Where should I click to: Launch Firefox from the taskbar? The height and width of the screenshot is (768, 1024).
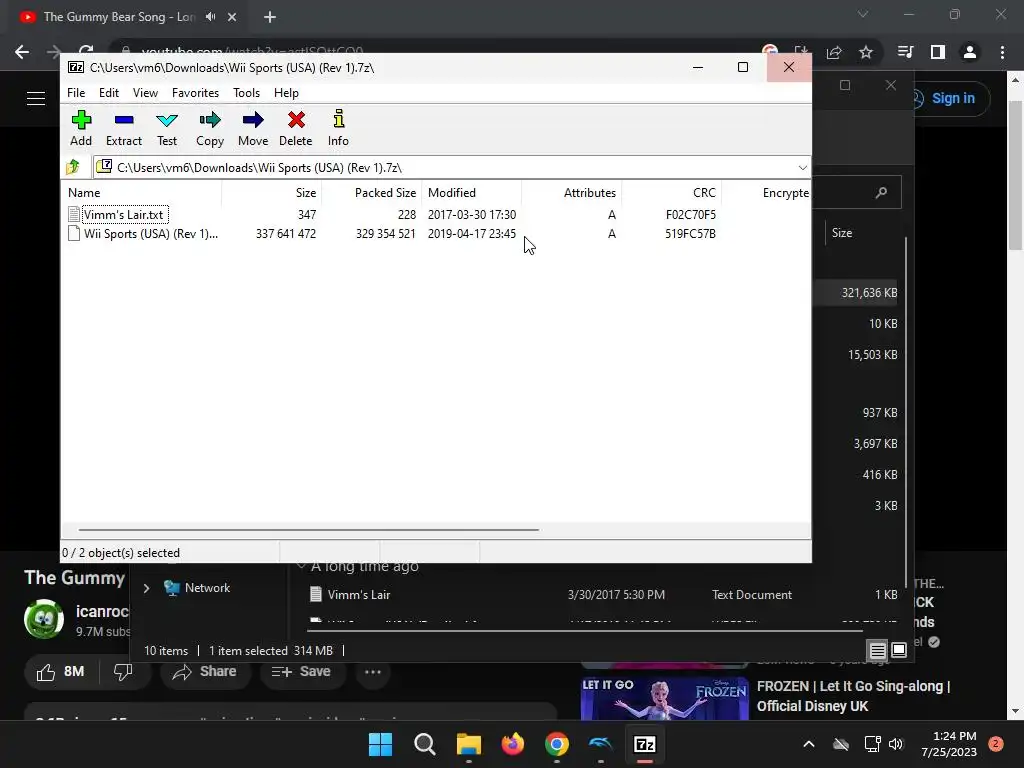pyautogui.click(x=513, y=744)
